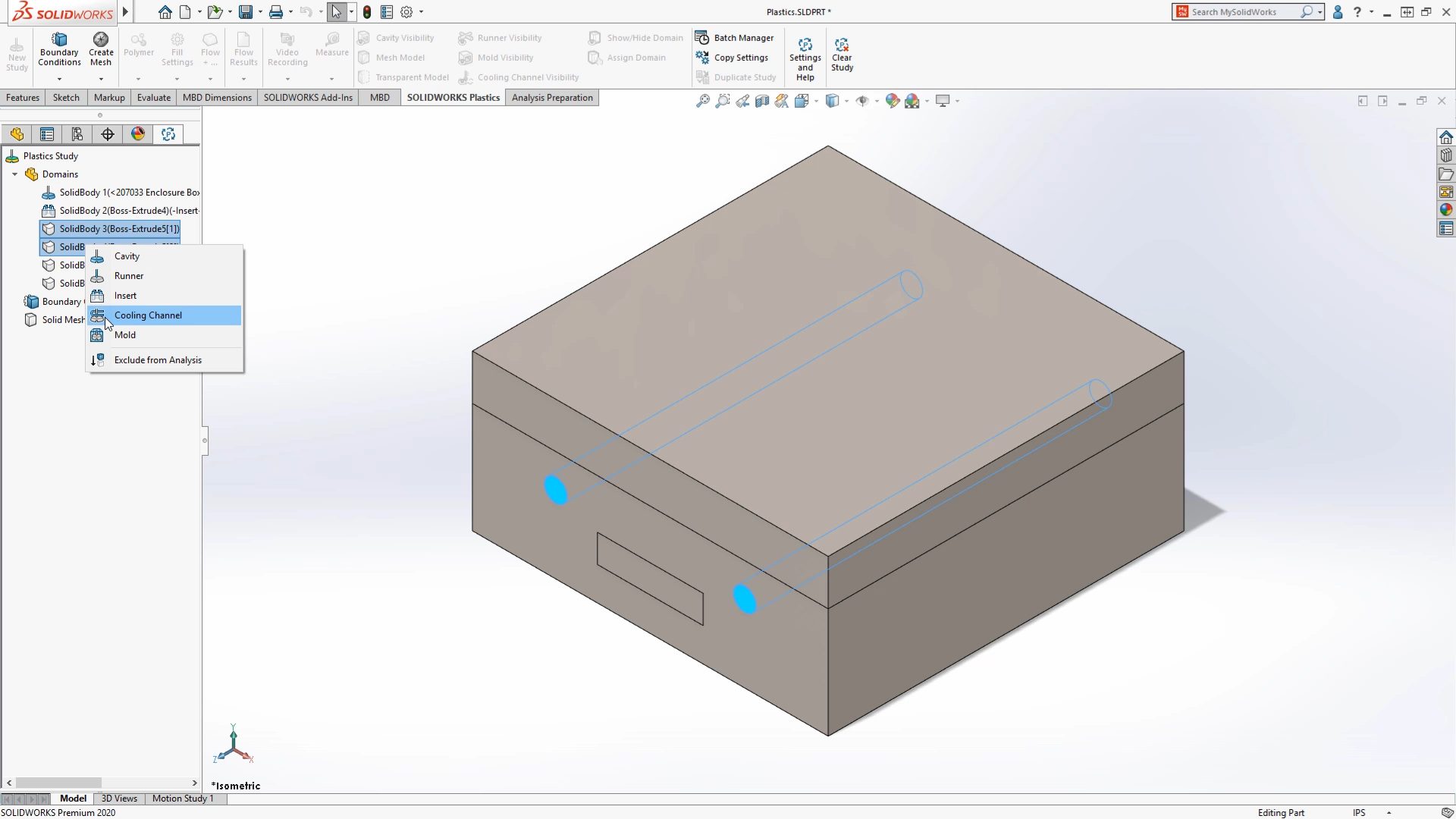The image size is (1456, 819).
Task: Select SolidBody 1 Enclosure Box tree item
Action: 121,193
